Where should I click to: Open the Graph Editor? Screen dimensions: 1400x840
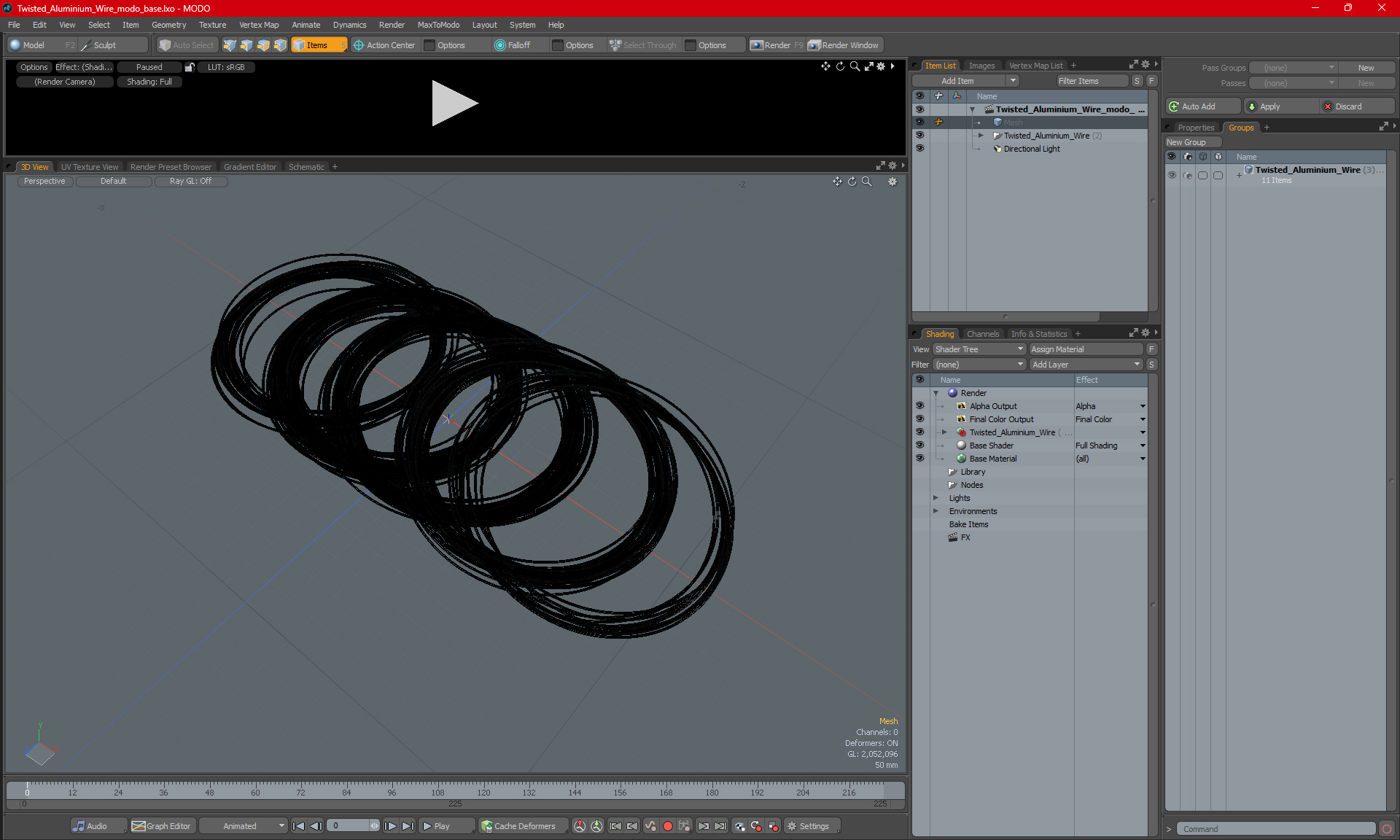tap(162, 826)
